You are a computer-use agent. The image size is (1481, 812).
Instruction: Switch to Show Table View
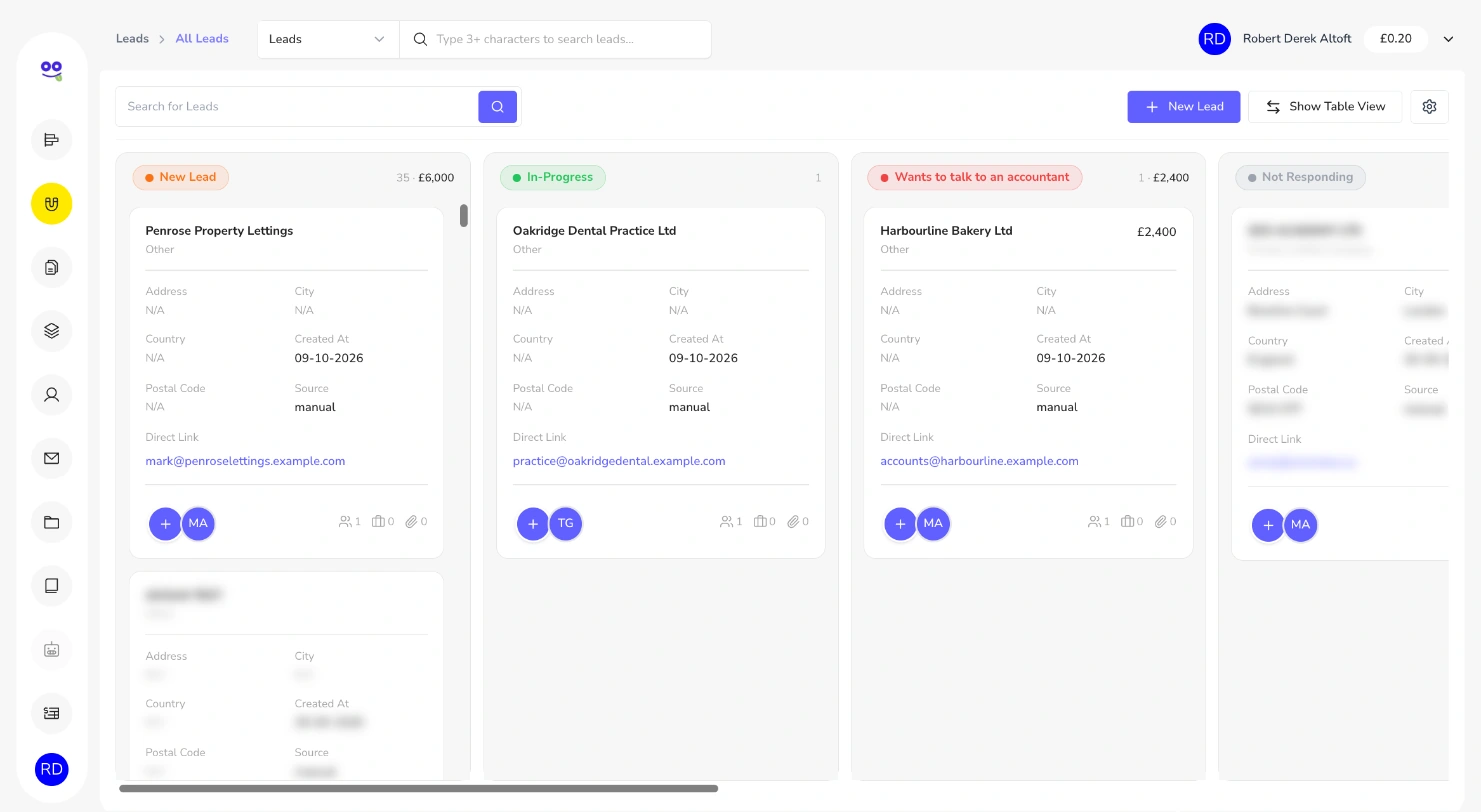coord(1325,107)
